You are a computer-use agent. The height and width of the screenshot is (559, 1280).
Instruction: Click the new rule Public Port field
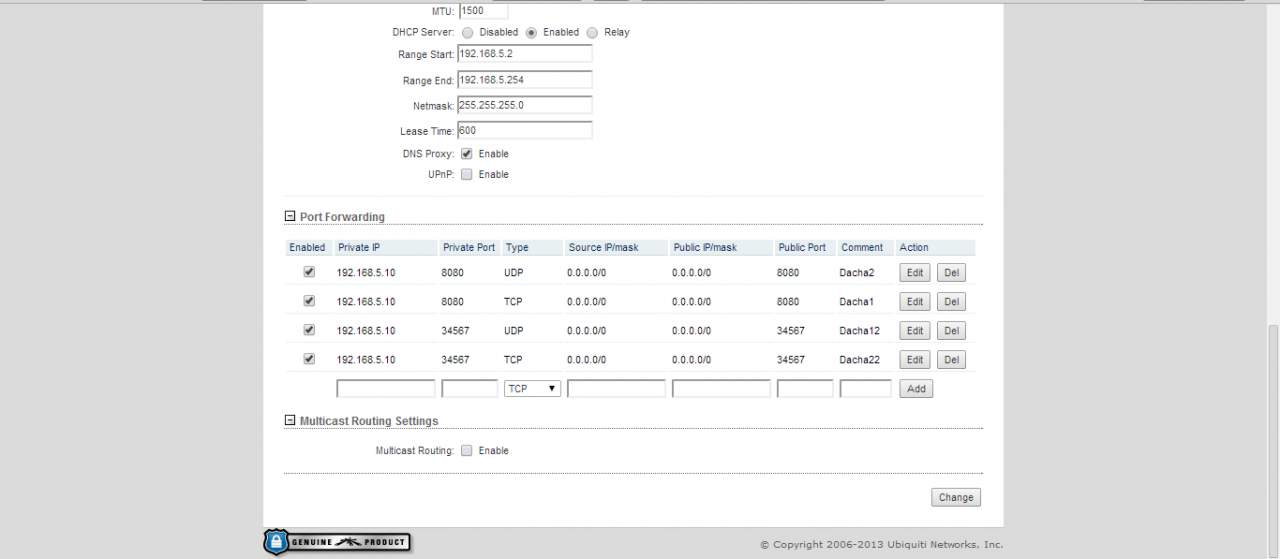point(805,389)
